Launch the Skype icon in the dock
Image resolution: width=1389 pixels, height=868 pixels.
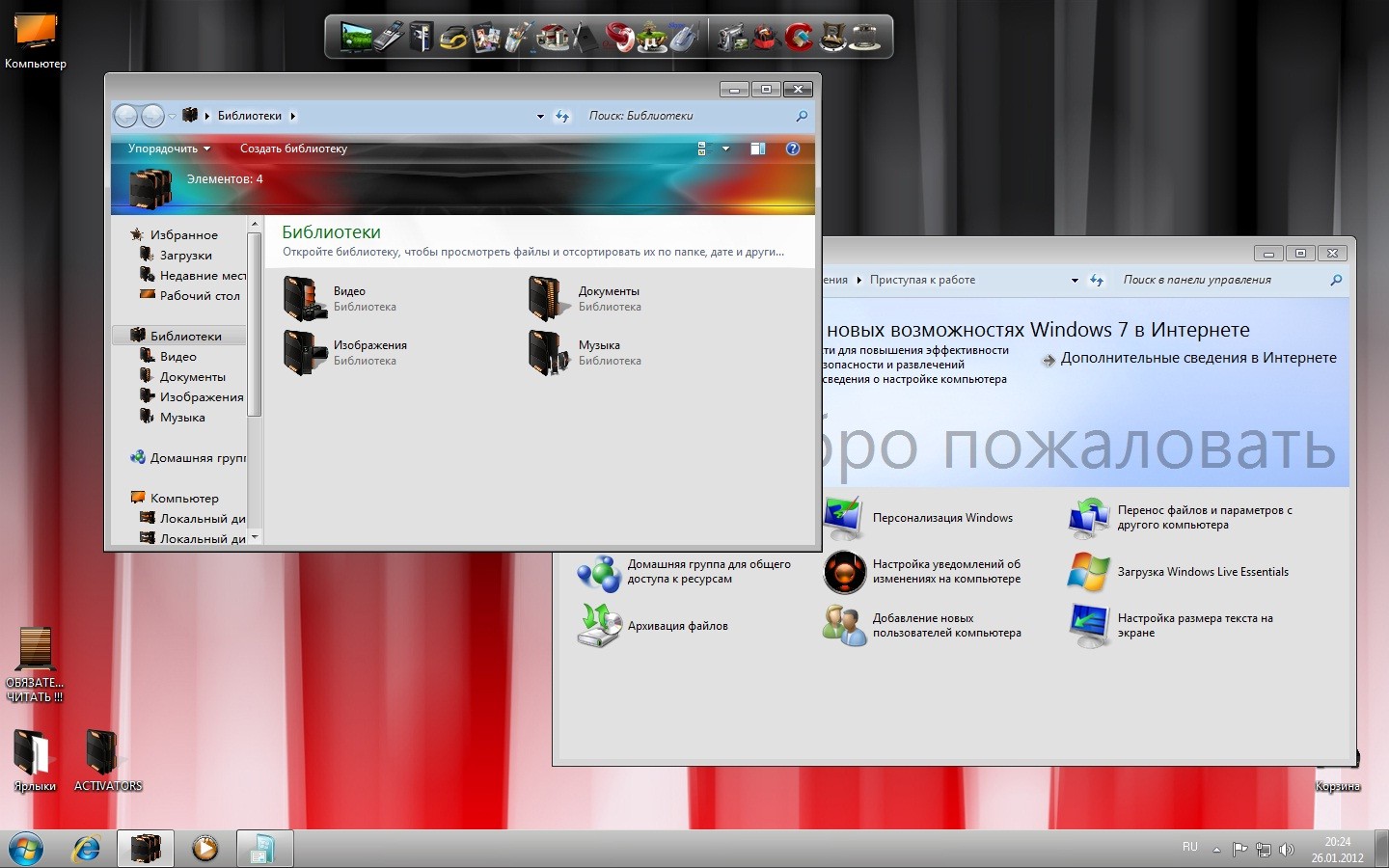[683, 38]
